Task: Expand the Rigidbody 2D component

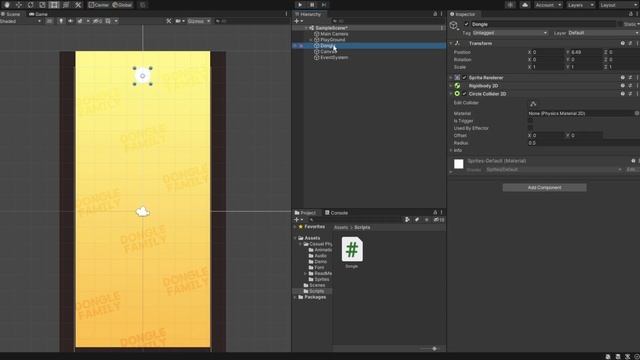Action: pos(451,86)
